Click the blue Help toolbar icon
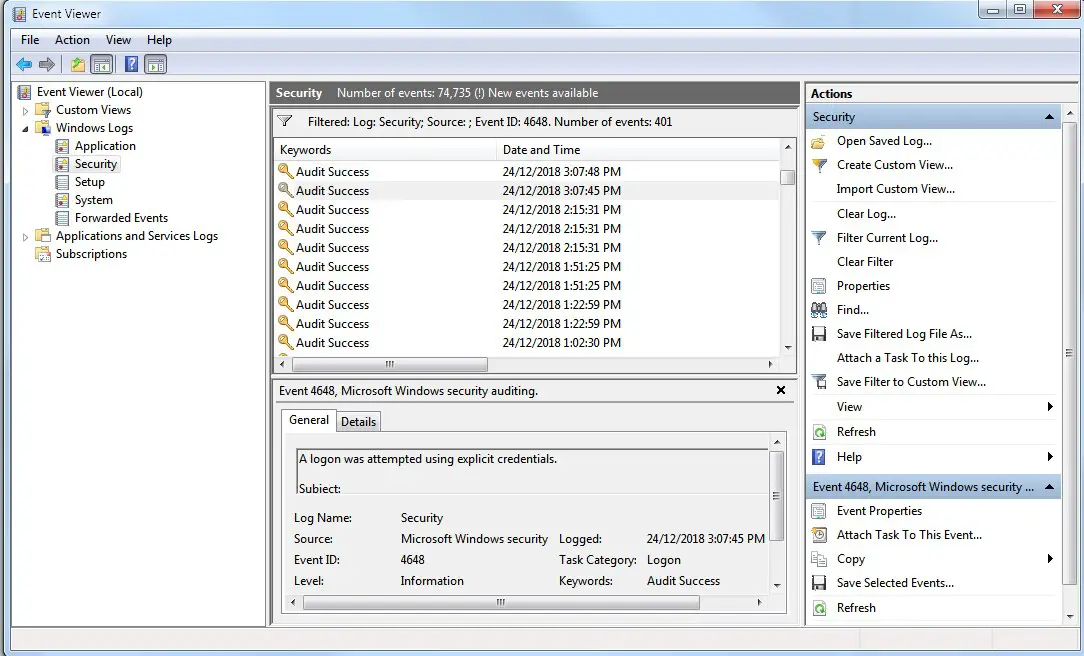 [x=131, y=65]
